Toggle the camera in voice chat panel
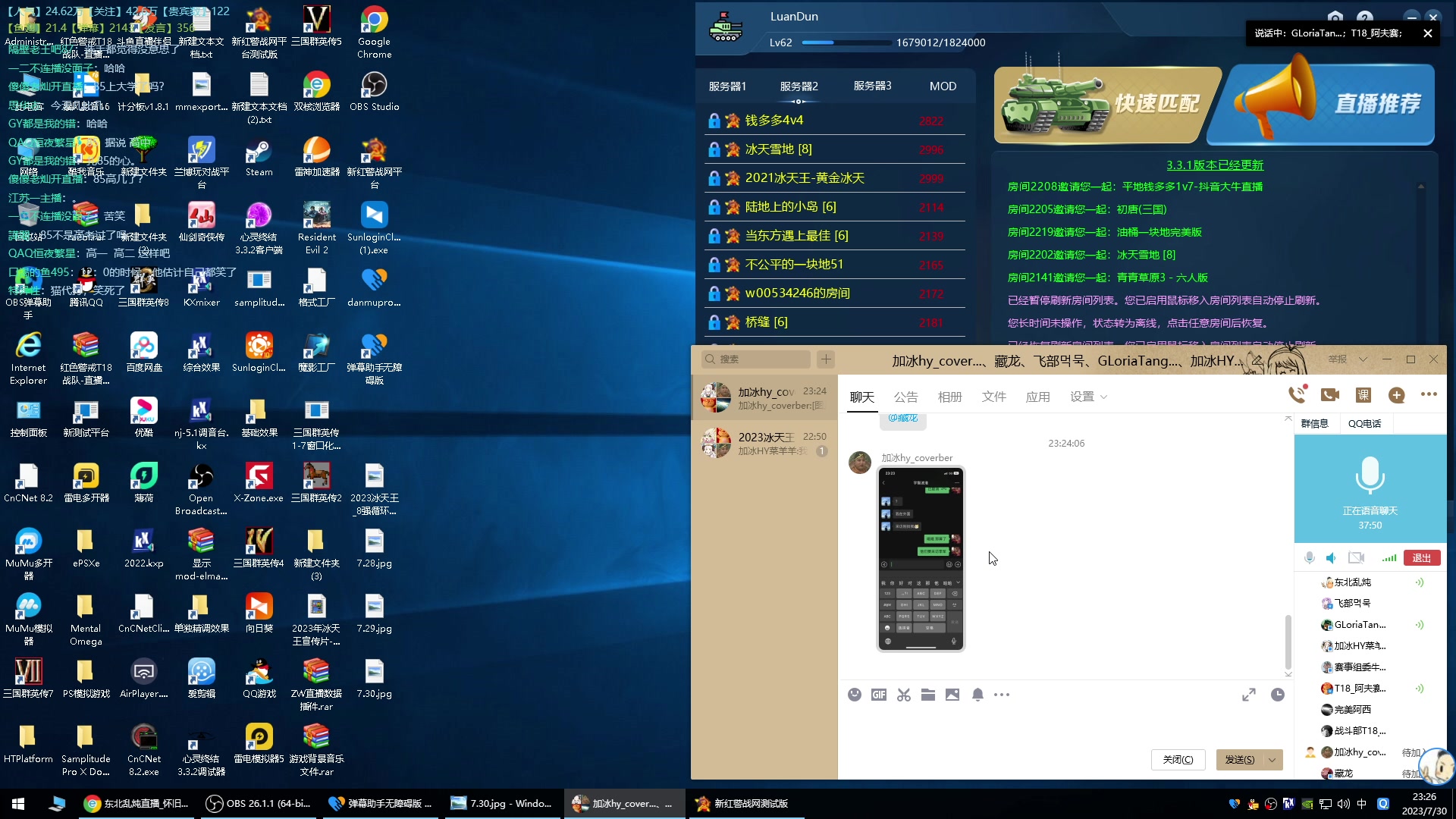This screenshot has height=819, width=1456. 1356,558
